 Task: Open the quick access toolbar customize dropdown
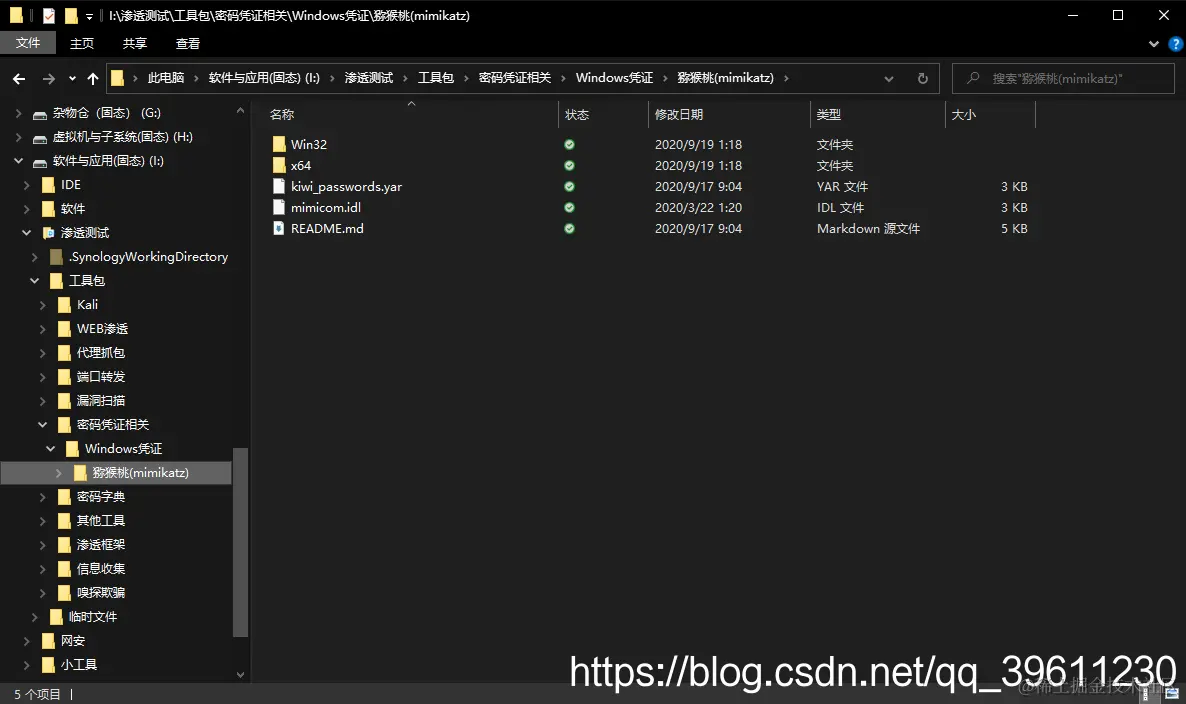pos(87,15)
